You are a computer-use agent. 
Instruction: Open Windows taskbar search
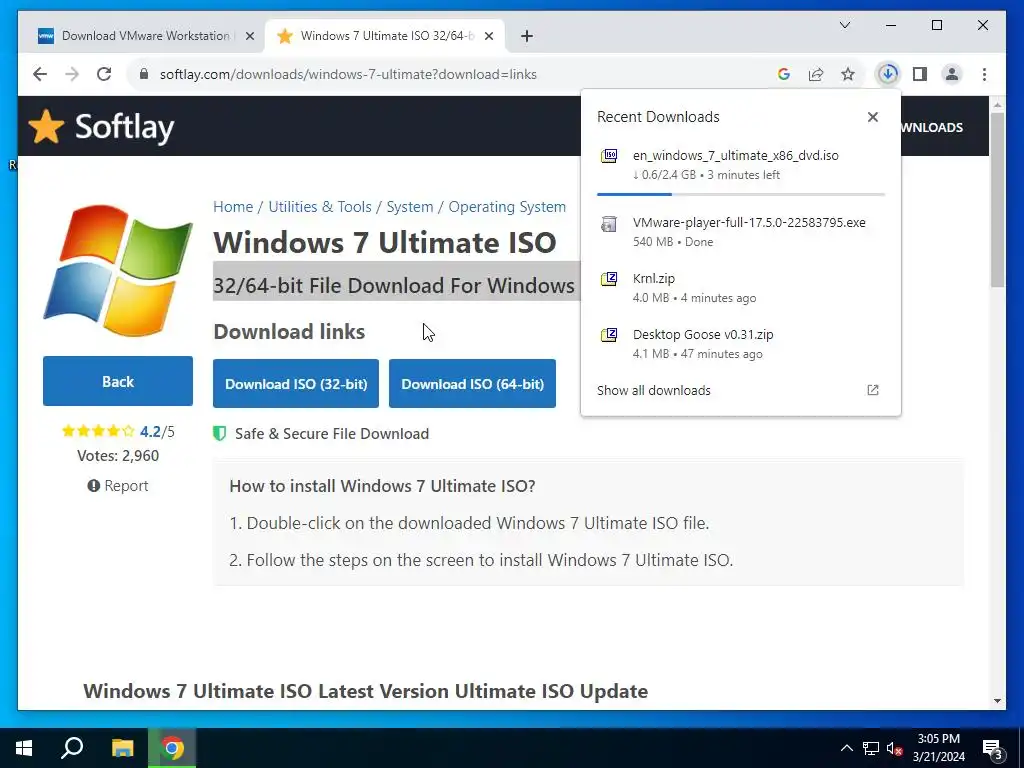[72, 748]
